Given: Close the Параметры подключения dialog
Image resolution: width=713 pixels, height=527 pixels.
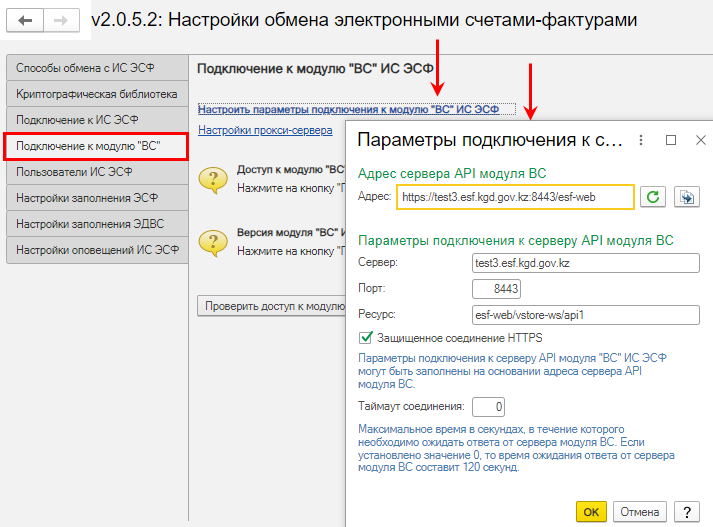Looking at the screenshot, I should [x=701, y=140].
